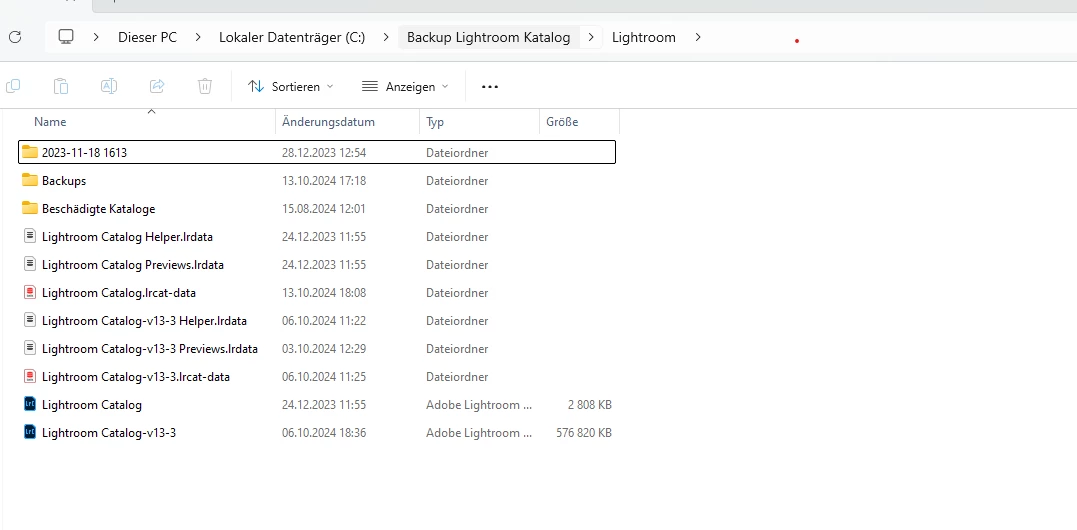The height and width of the screenshot is (530, 1077).
Task: Expand the chevron after Backup Lightroom Katalog
Action: pos(591,37)
